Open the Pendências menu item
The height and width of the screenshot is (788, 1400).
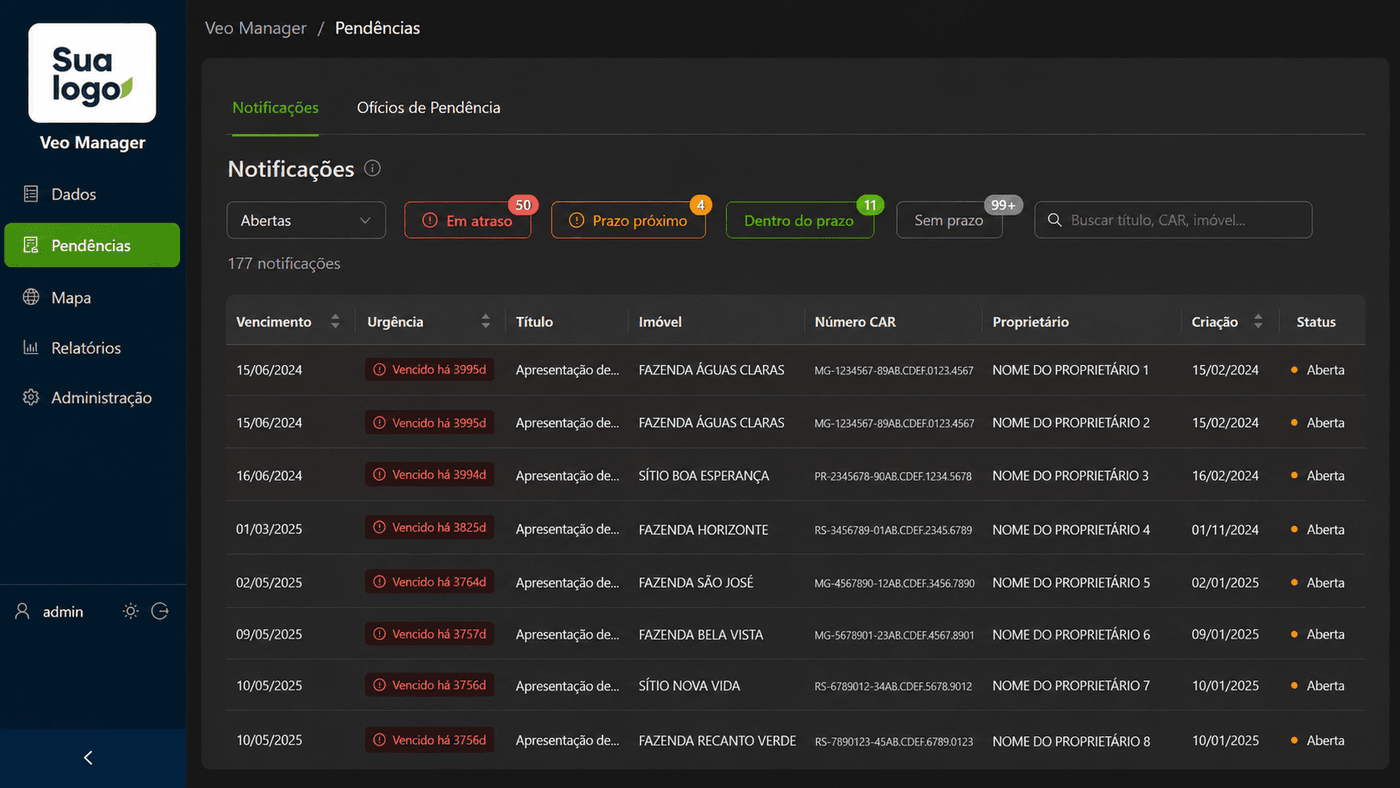92,245
